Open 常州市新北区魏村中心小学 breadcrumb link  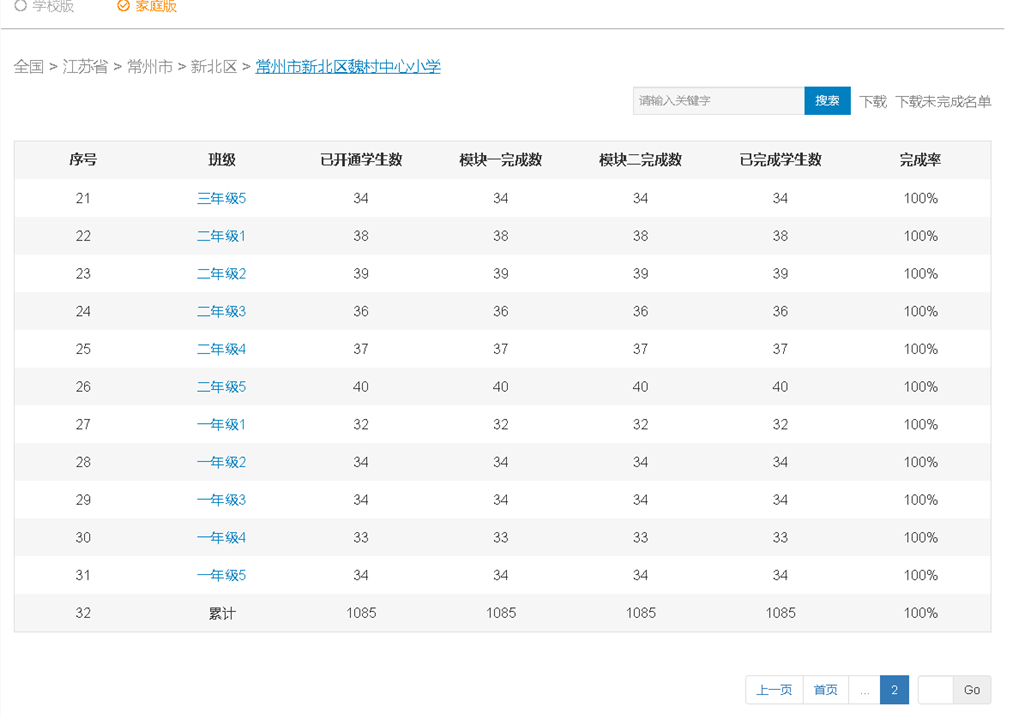pyautogui.click(x=348, y=67)
